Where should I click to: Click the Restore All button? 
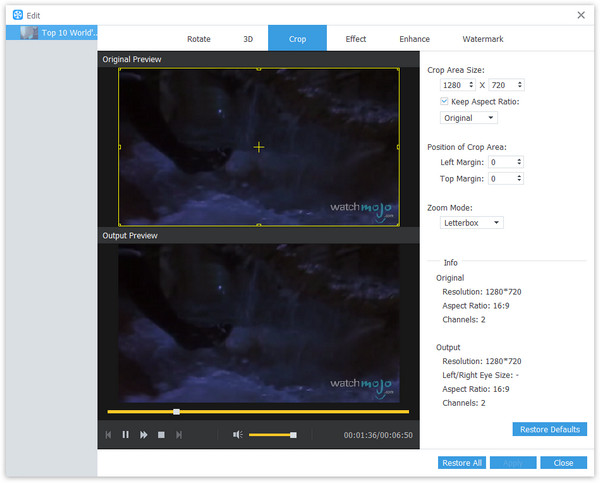(x=462, y=463)
